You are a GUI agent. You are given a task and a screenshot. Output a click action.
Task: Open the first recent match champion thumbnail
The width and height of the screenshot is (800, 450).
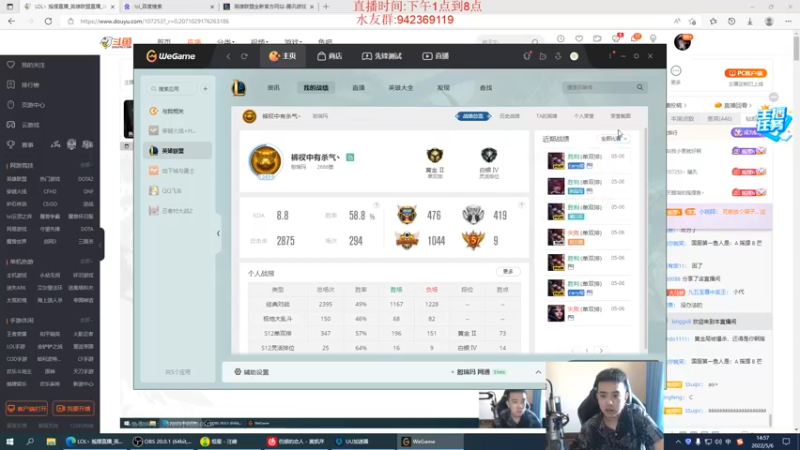pos(556,161)
